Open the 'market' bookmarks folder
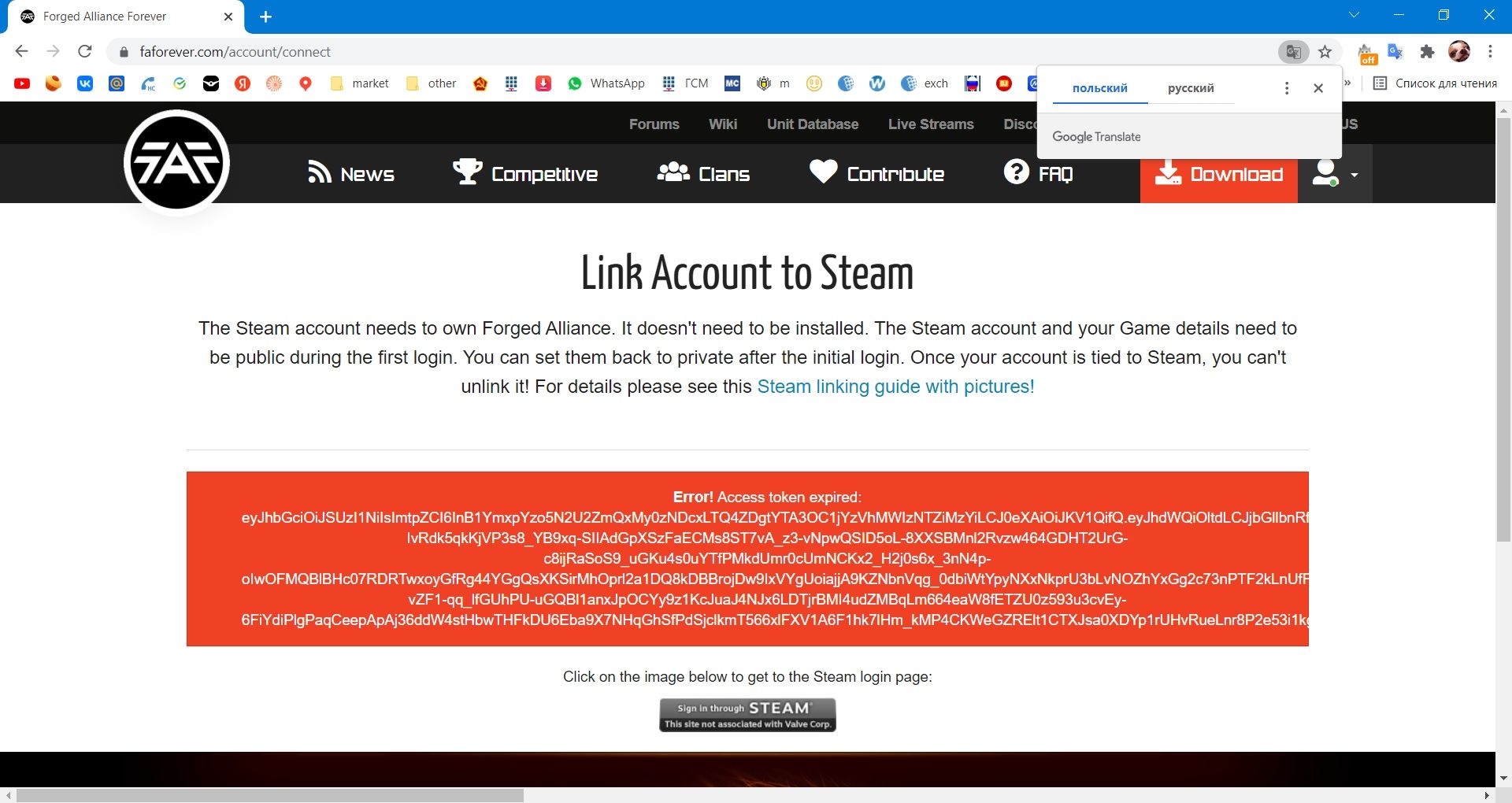1512x803 pixels. (360, 83)
